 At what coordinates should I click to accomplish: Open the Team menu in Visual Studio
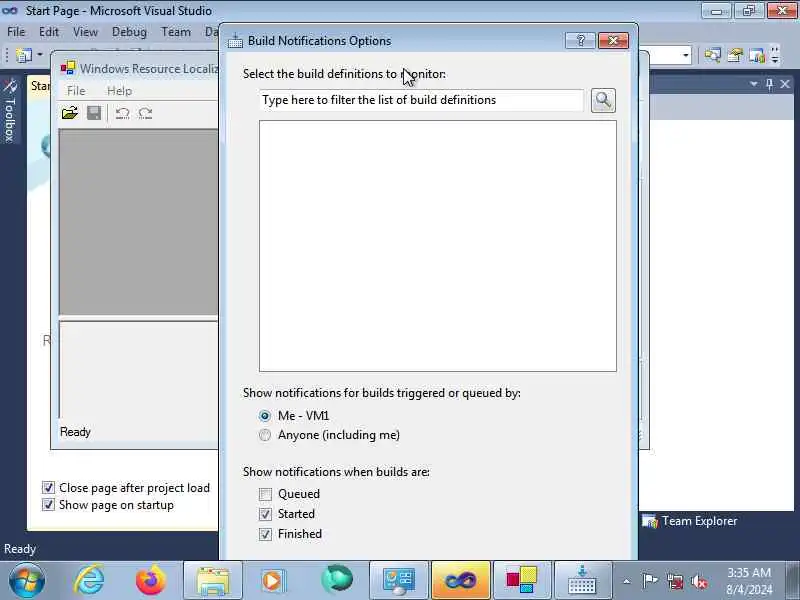tap(176, 32)
